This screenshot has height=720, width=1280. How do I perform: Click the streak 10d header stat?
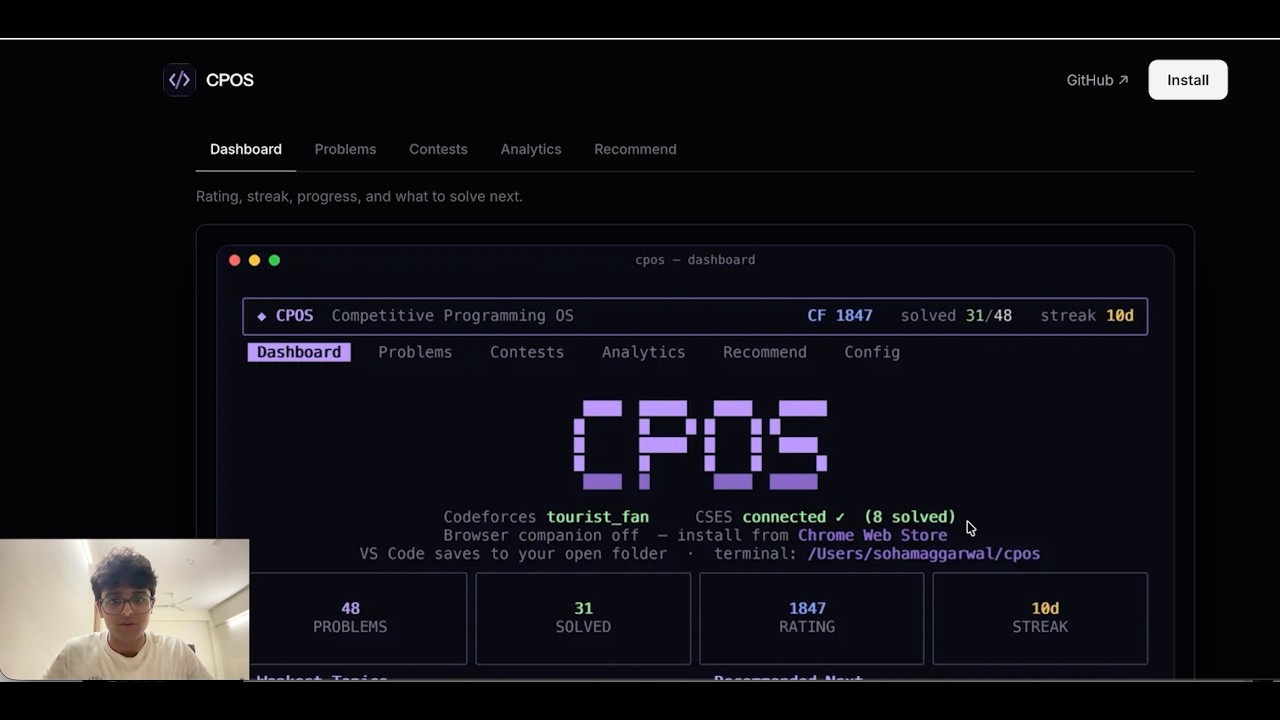point(1087,316)
